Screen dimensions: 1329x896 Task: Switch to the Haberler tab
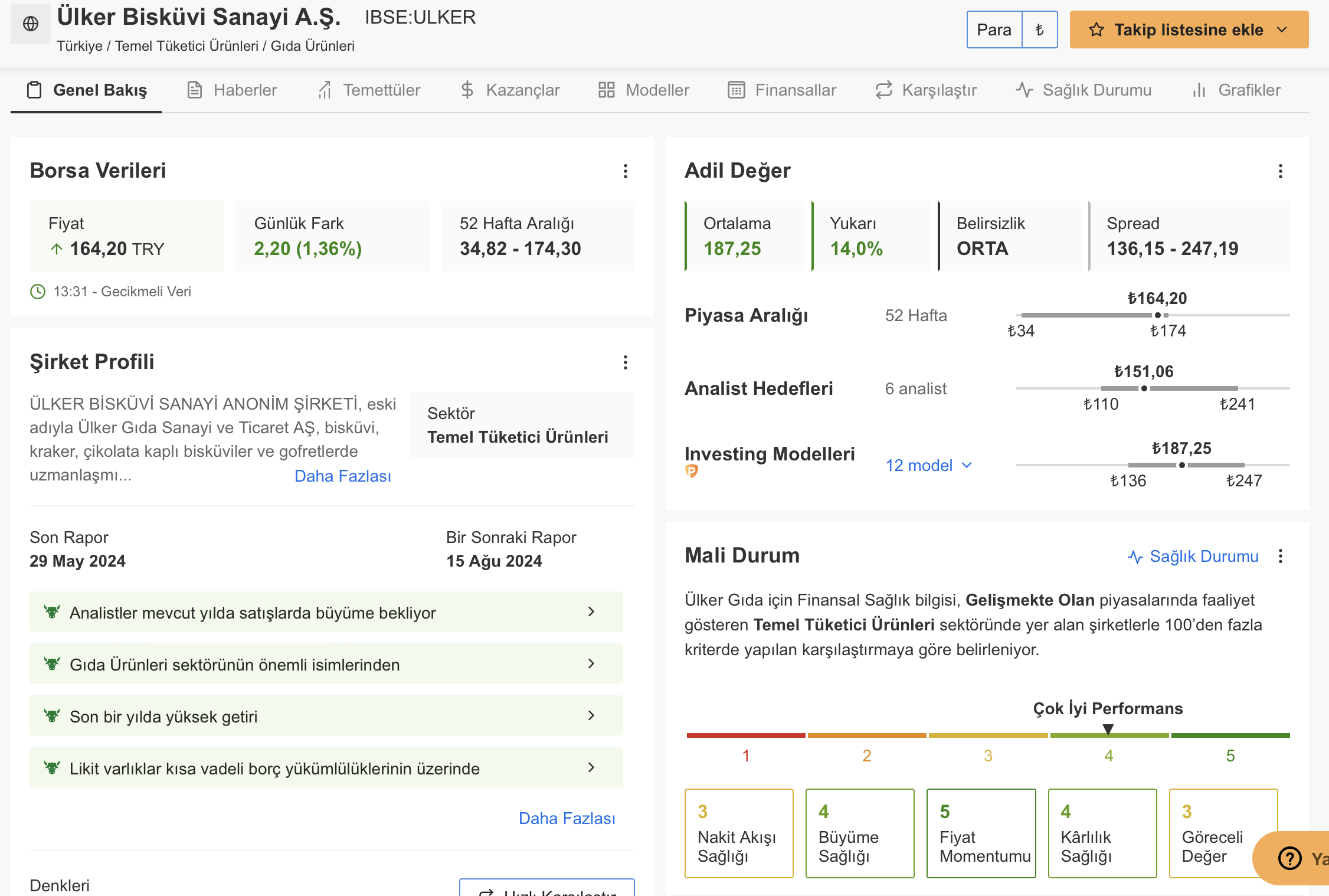click(232, 90)
